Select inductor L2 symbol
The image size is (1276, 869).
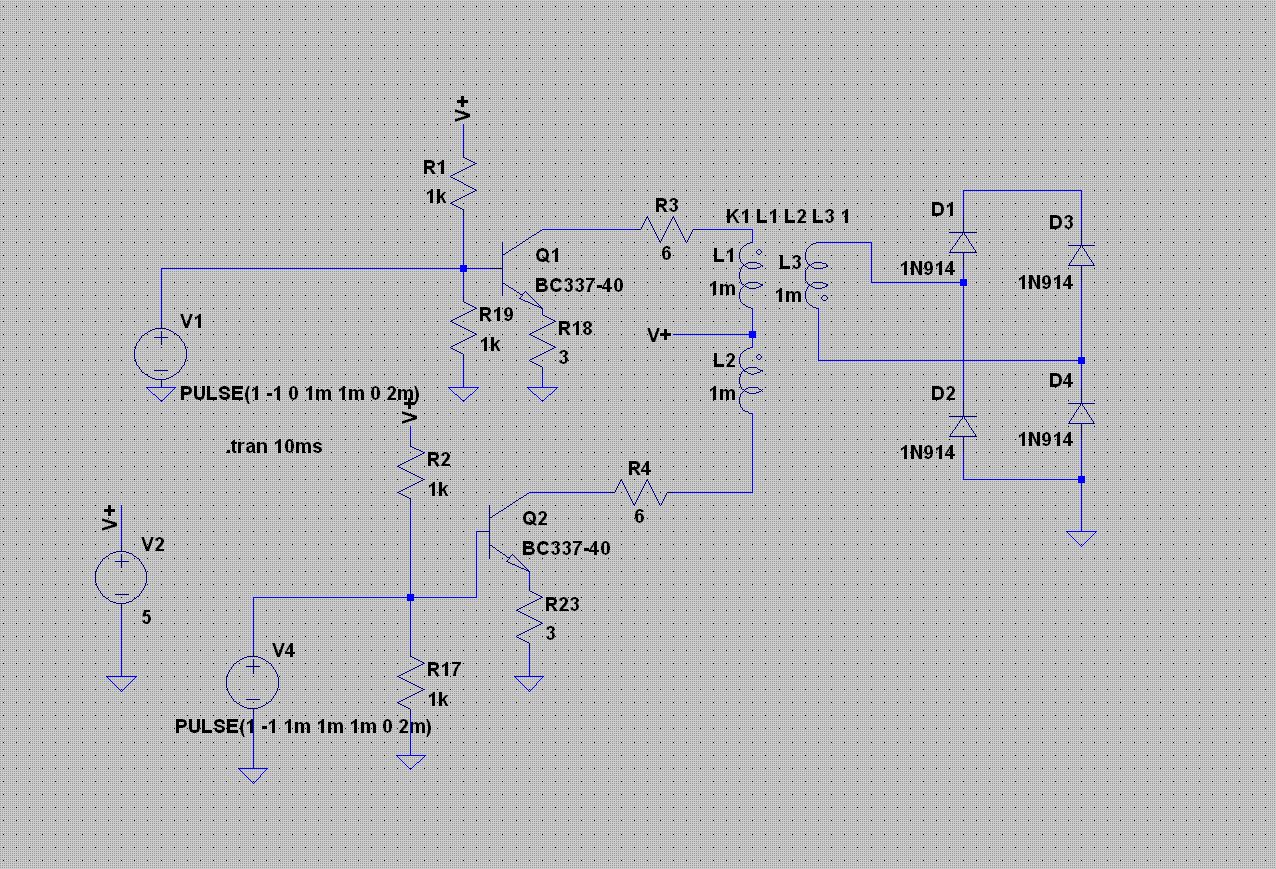(x=750, y=380)
